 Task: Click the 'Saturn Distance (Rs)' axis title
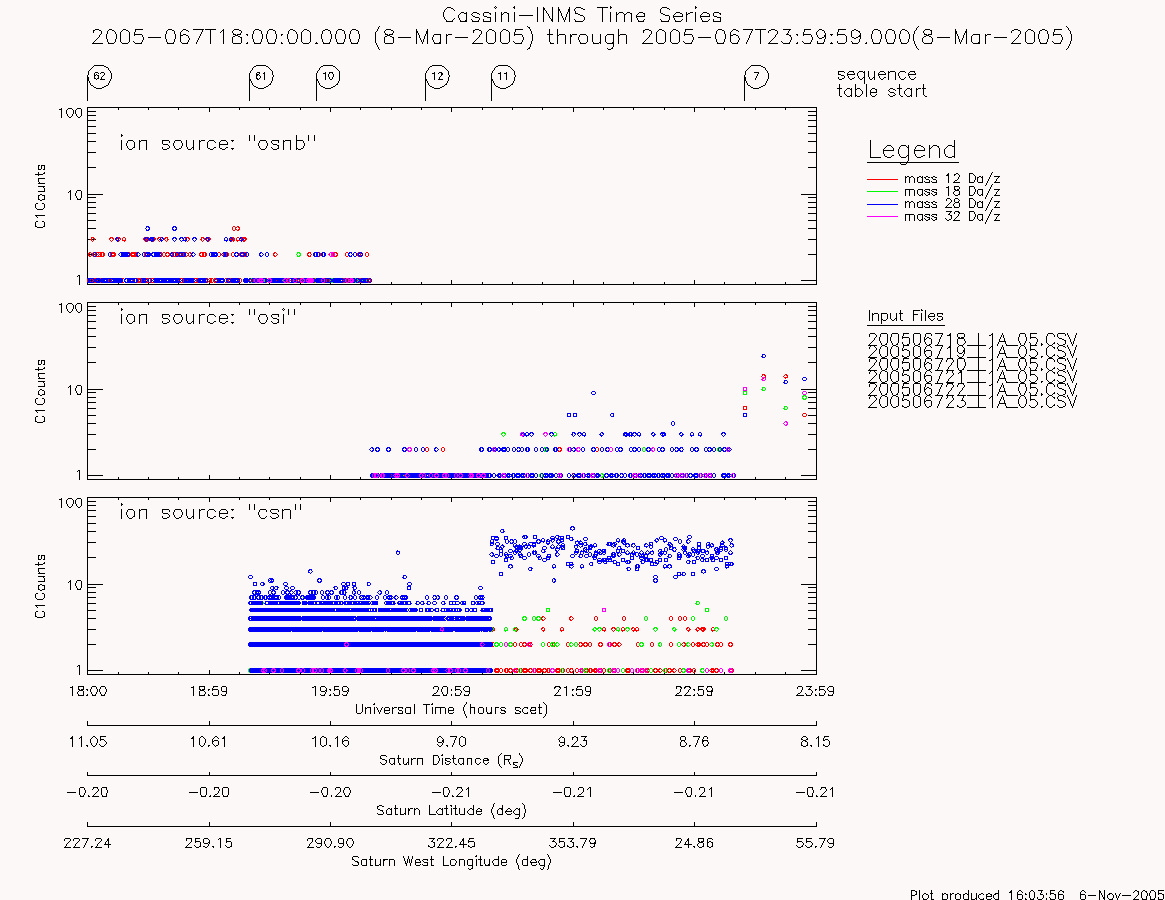(452, 760)
